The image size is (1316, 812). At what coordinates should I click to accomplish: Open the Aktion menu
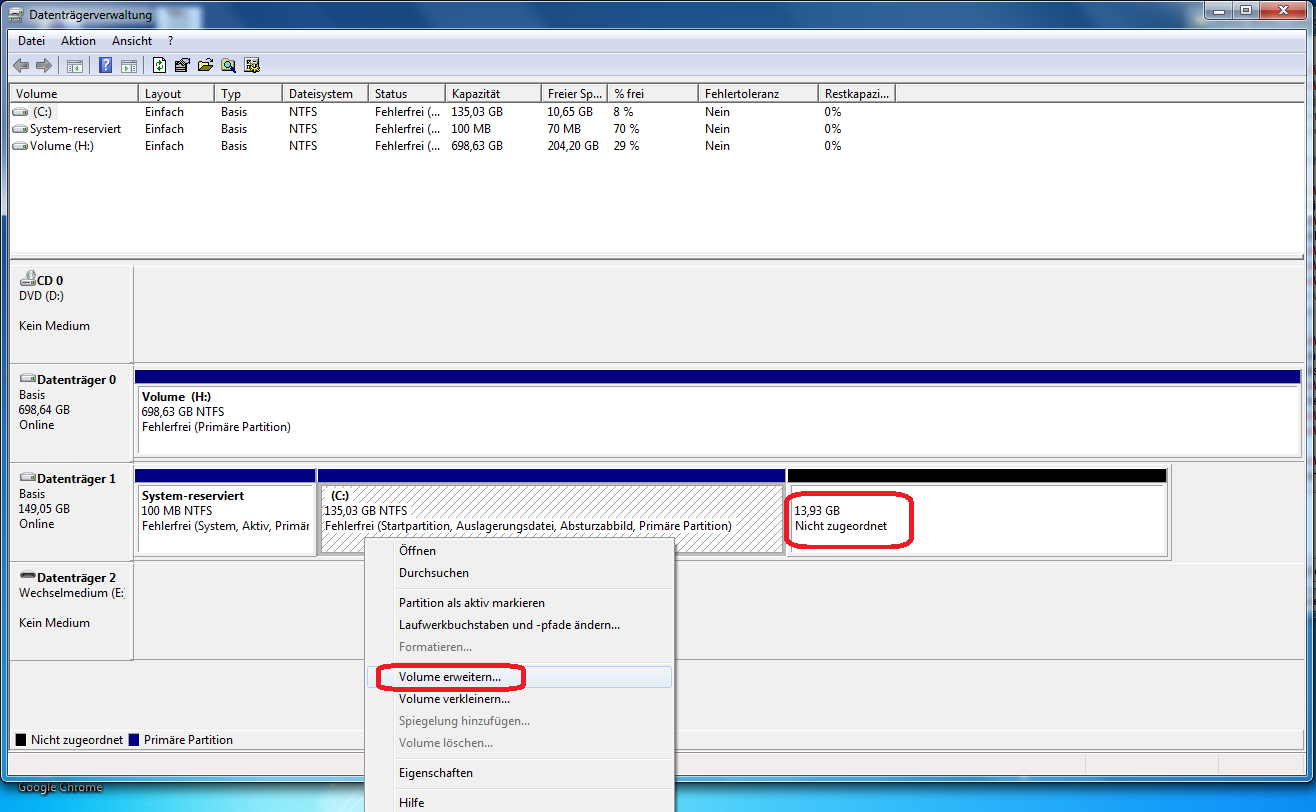click(78, 41)
